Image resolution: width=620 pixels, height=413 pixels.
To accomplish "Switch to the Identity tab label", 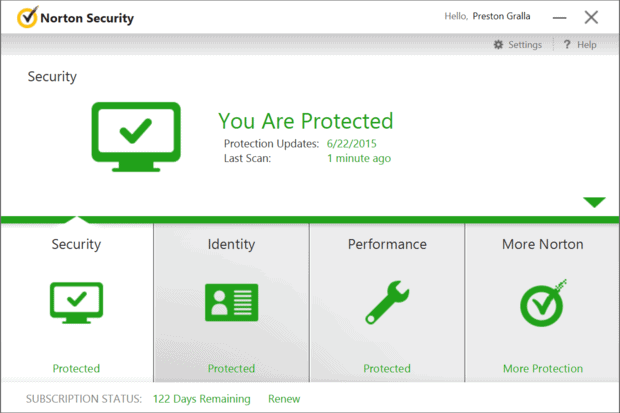I will pos(231,244).
